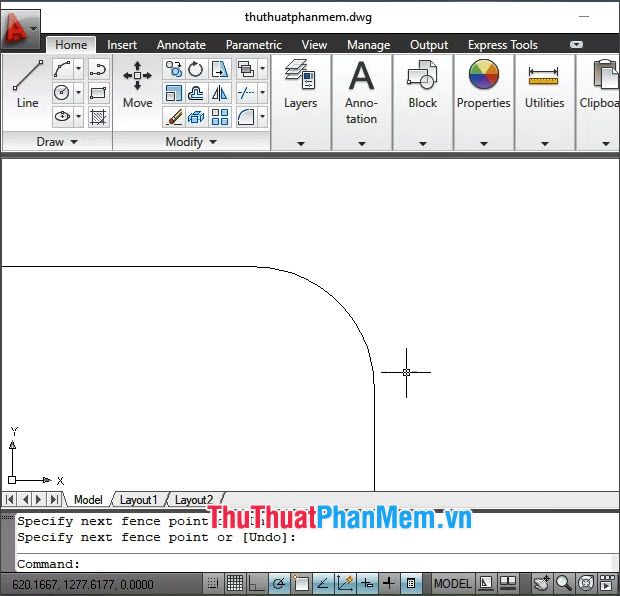The height and width of the screenshot is (596, 620).
Task: Open the Fillet tool dropdown arrow
Action: [263, 117]
